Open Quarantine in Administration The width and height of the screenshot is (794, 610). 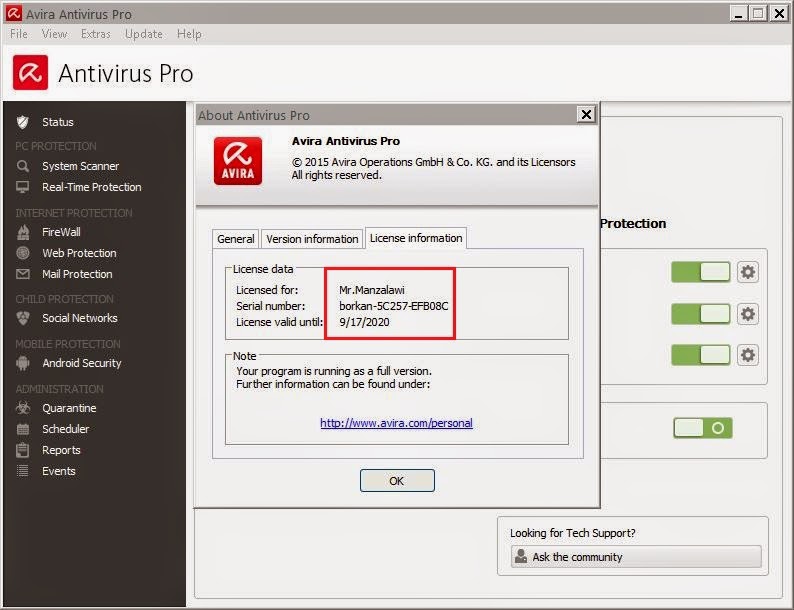point(69,408)
